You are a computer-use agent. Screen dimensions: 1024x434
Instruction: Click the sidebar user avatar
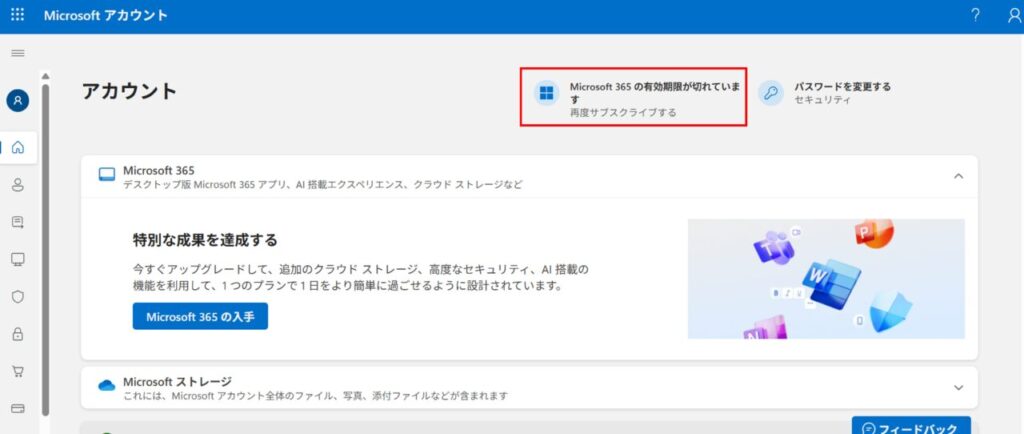tap(18, 101)
